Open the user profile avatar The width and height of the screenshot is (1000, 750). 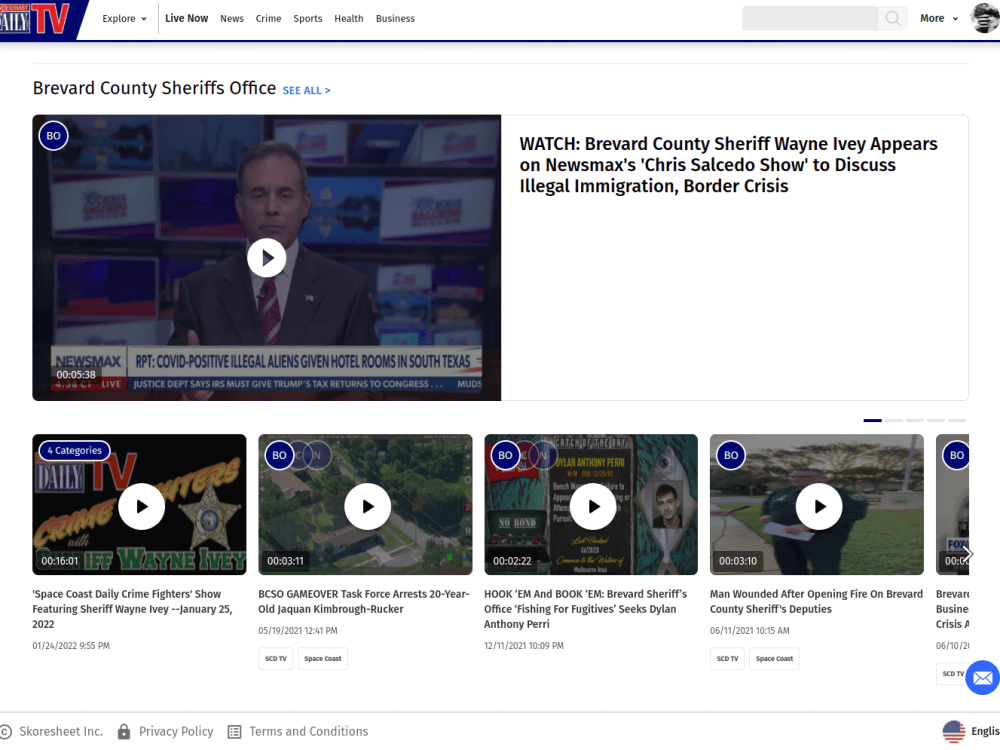985,18
